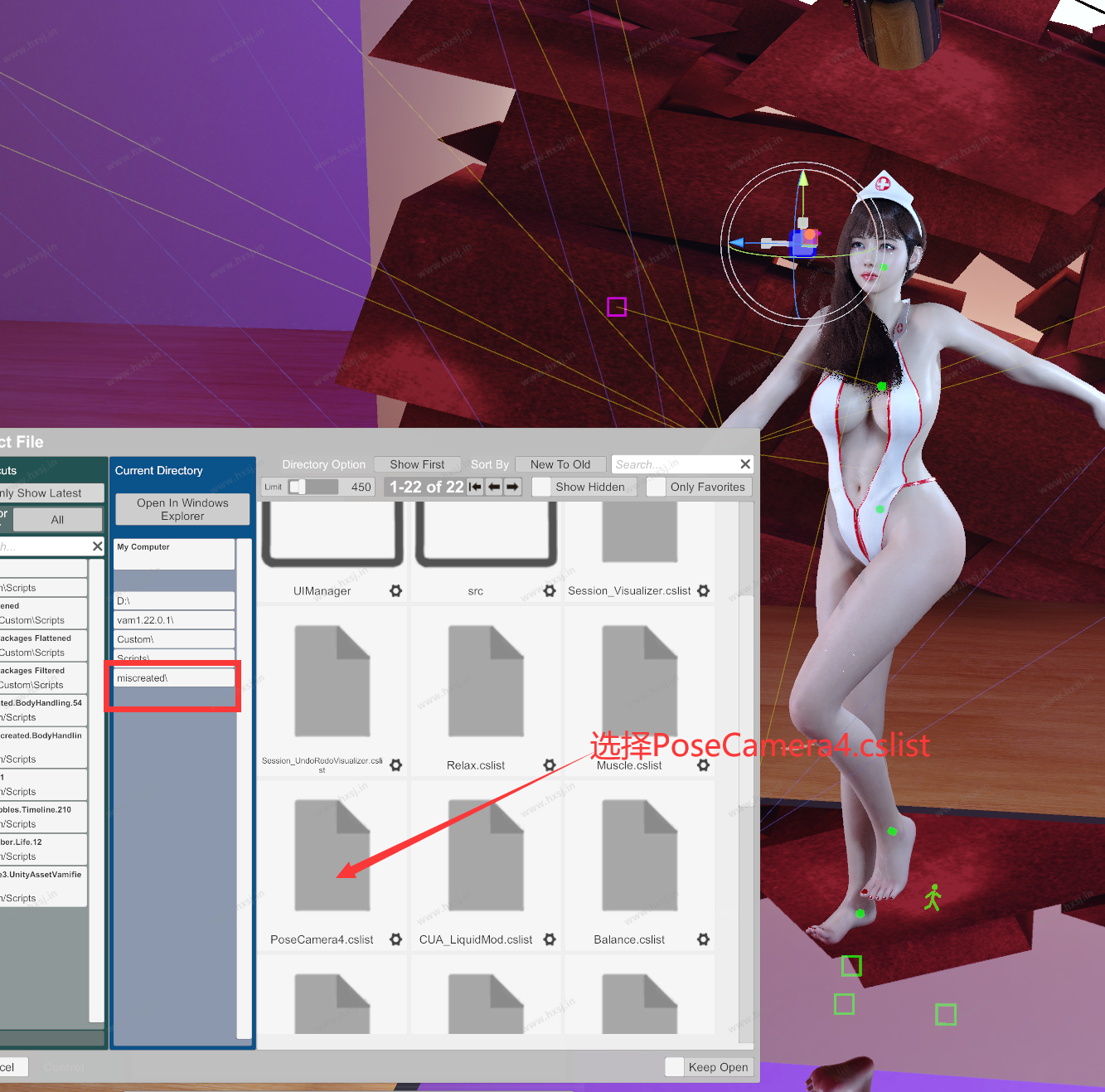This screenshot has height=1092, width=1105.
Task: Check the Keep Open box
Action: [x=675, y=1067]
